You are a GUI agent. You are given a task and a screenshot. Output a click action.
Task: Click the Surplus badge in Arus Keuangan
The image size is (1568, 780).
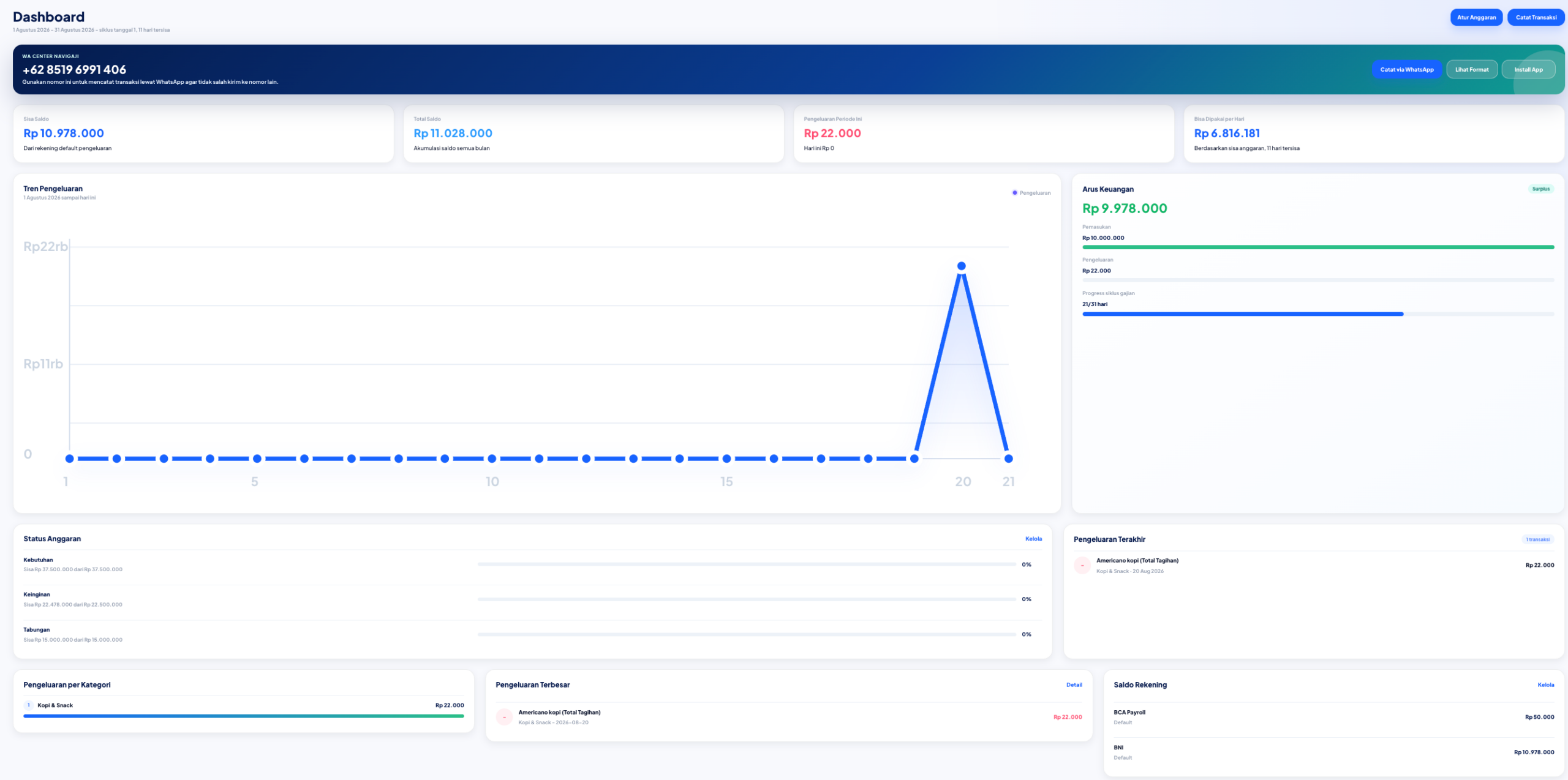[x=1540, y=189]
